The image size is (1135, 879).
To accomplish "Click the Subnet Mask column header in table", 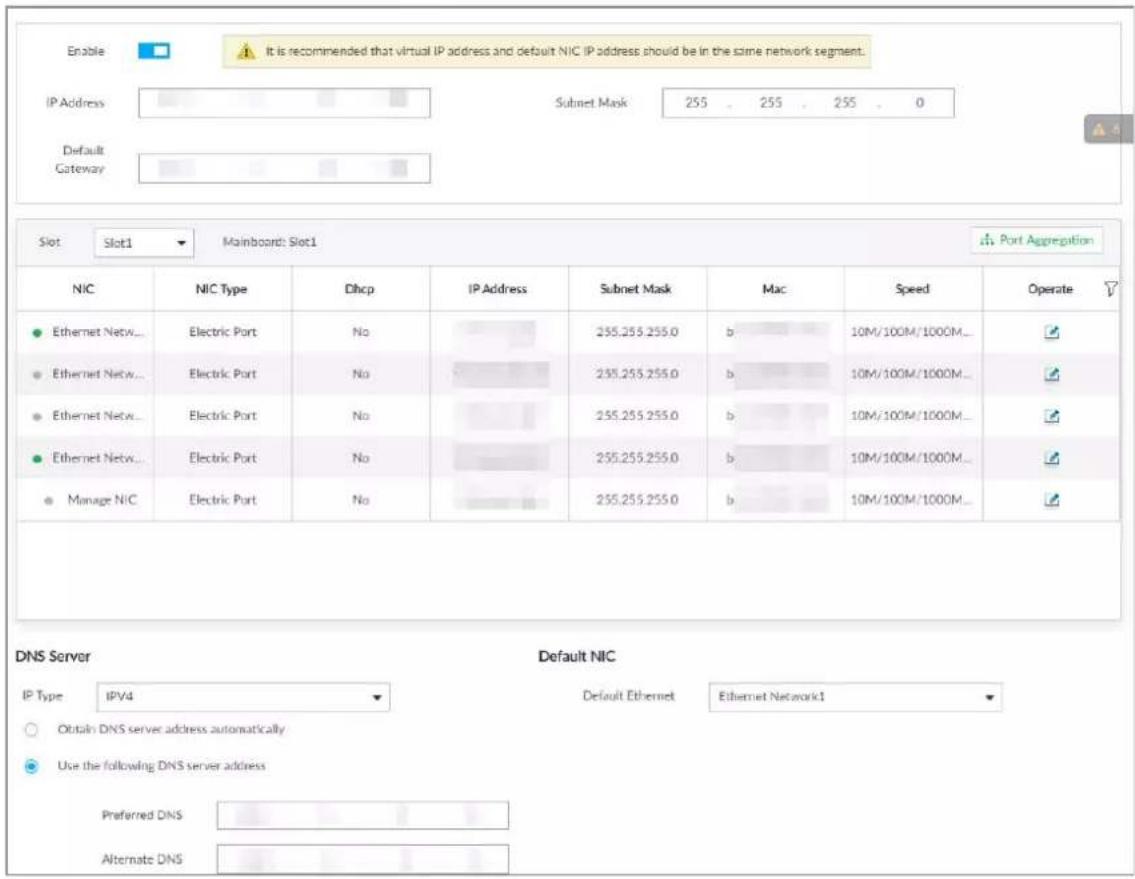I will pyautogui.click(x=636, y=289).
